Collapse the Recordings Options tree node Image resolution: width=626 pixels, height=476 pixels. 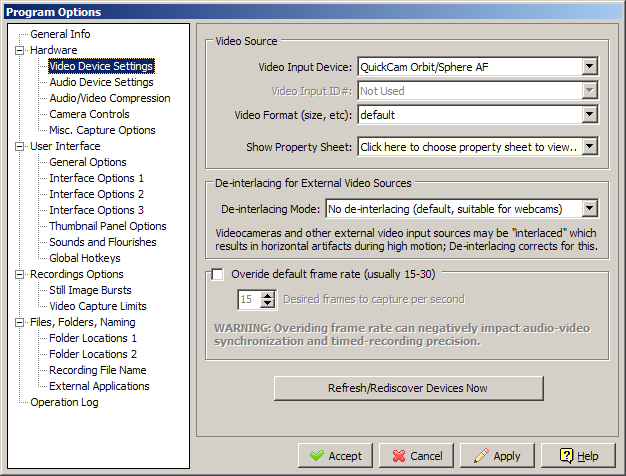pyautogui.click(x=19, y=274)
